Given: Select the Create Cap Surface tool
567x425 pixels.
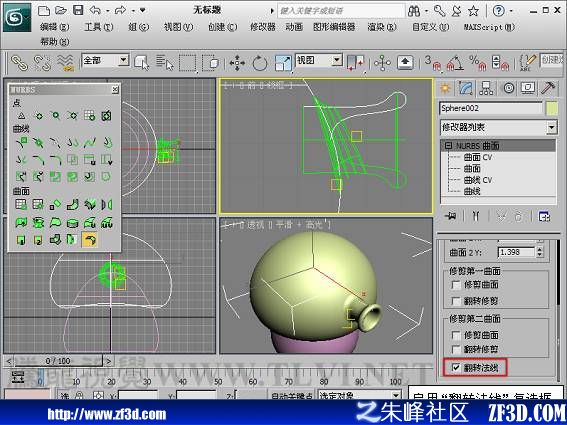Looking at the screenshot, I should click(x=73, y=222).
